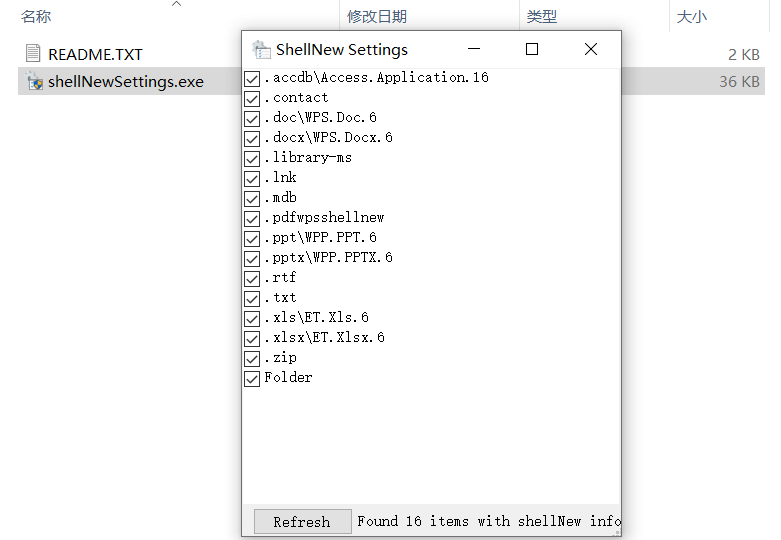Toggle the .docx\WPS.Docx.6 checkbox
Image resolution: width=781 pixels, height=540 pixels.
[252, 138]
